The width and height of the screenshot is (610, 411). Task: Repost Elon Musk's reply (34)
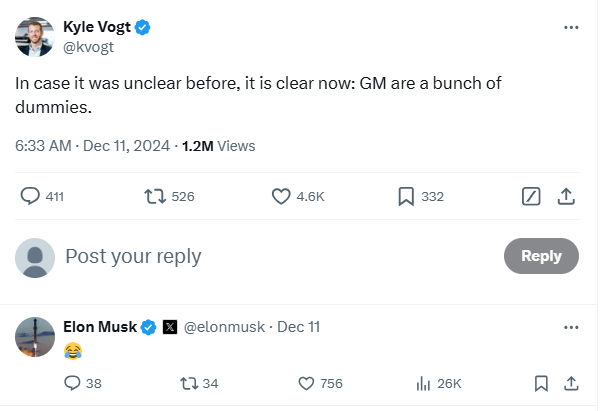tap(187, 383)
